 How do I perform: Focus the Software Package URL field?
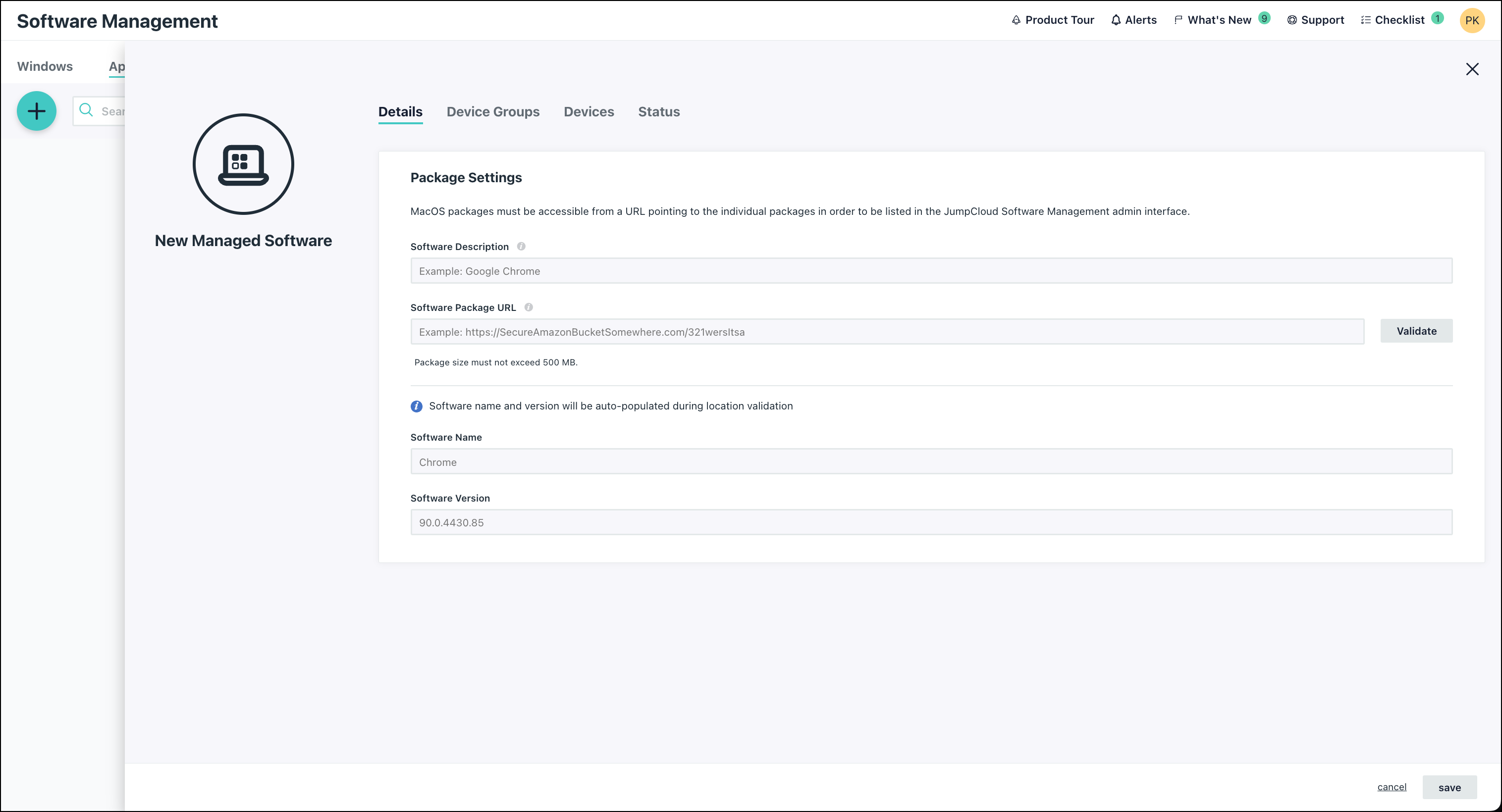[x=886, y=332]
